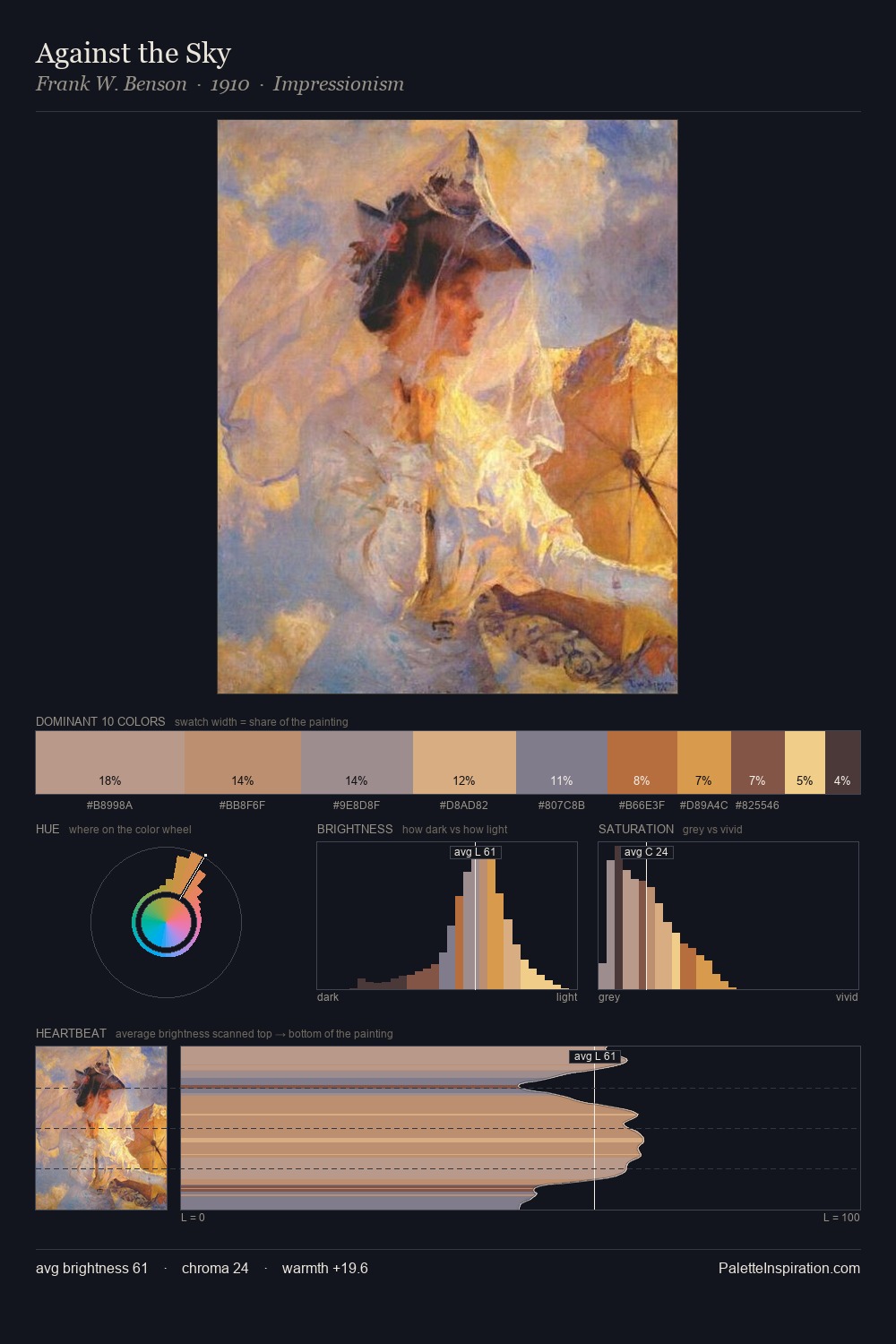
Task: Pick the 14% grey swatch #9E8D8F
Action: pos(357,762)
